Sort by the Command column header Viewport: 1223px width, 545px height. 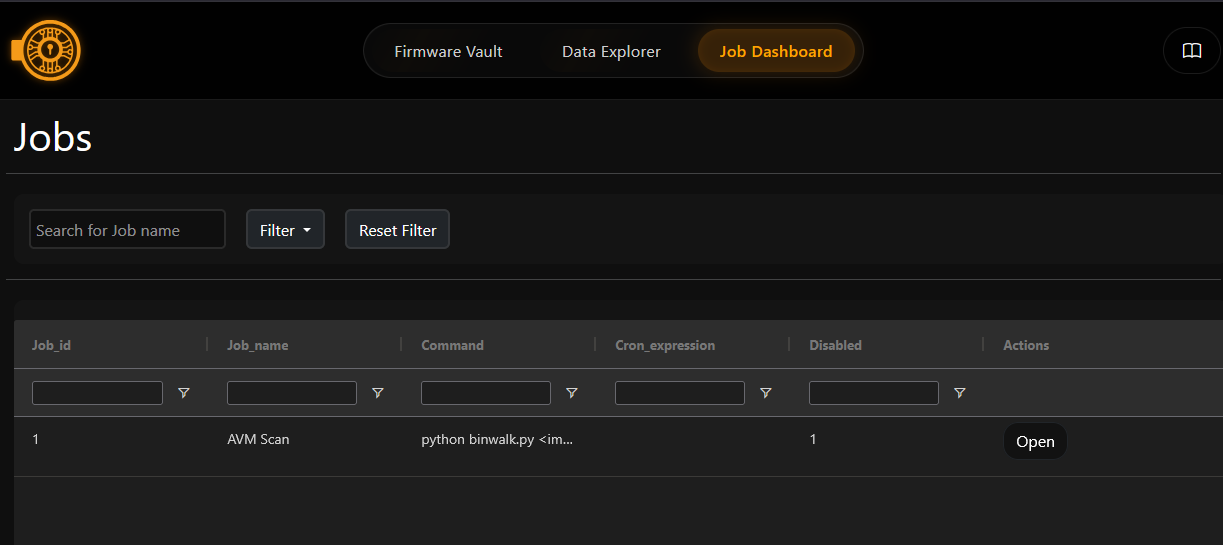(x=452, y=345)
